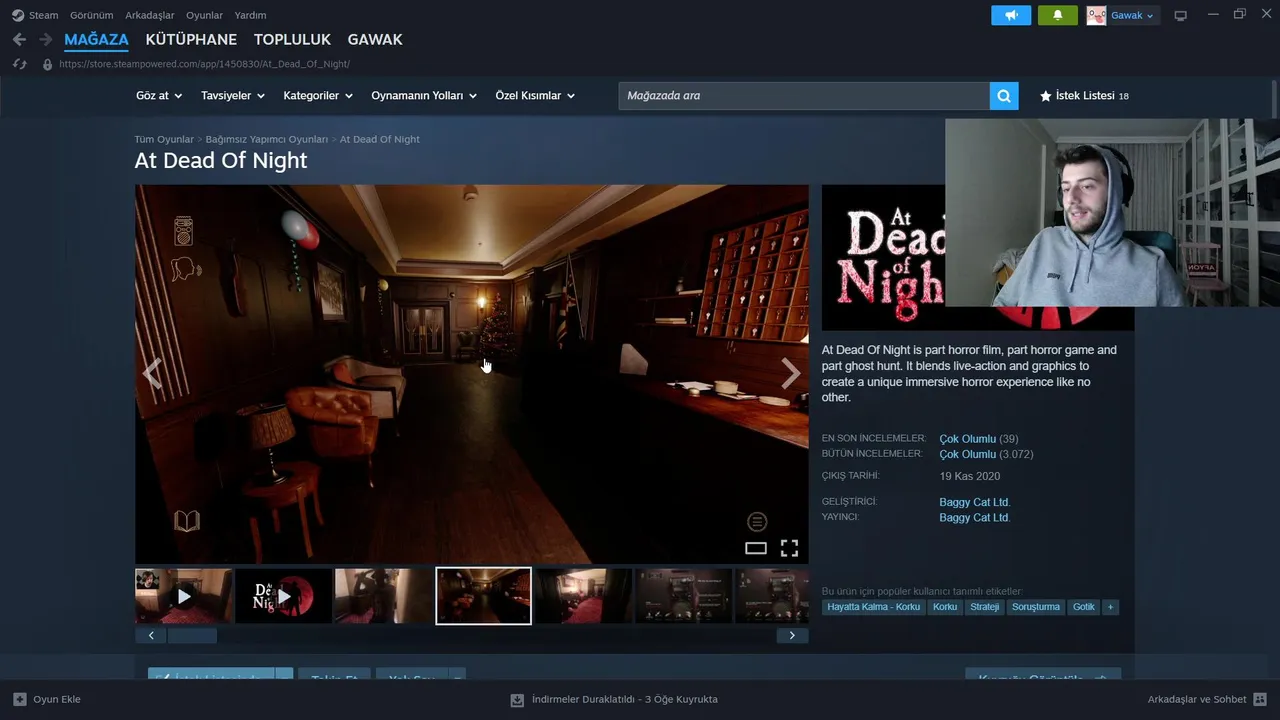This screenshot has width=1280, height=720.
Task: Play the At Dead of Night logo trailer thumbnail
Action: click(284, 596)
